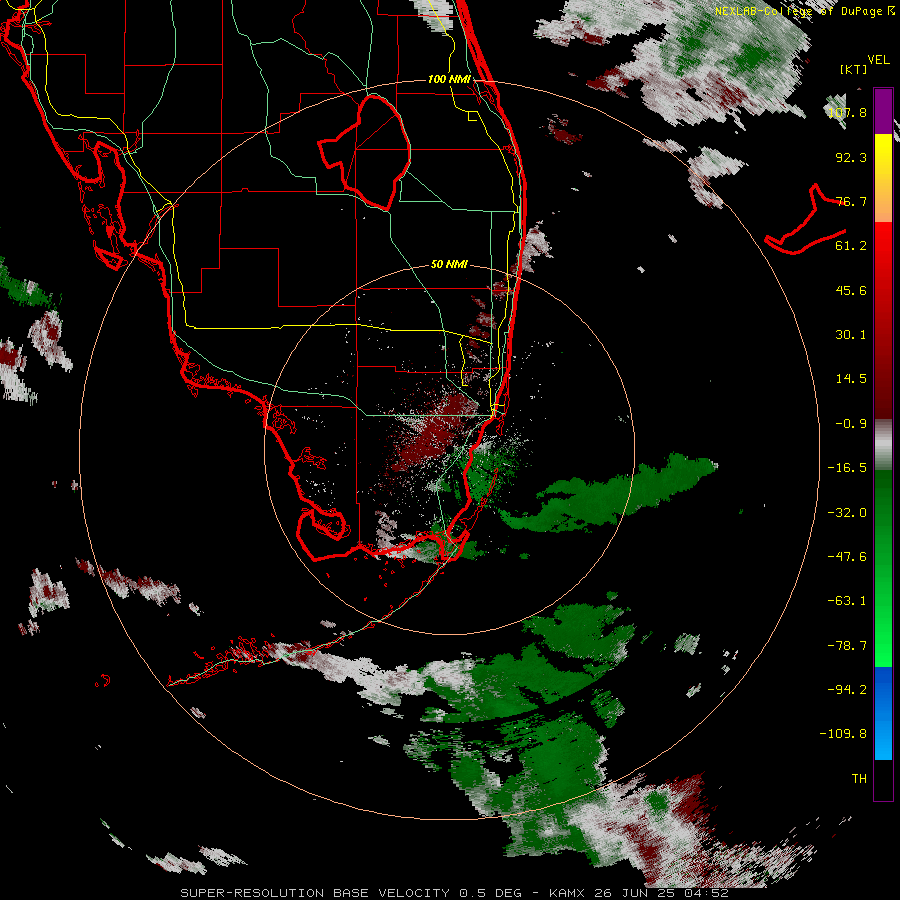Click the 76.7 scale value

click(851, 201)
